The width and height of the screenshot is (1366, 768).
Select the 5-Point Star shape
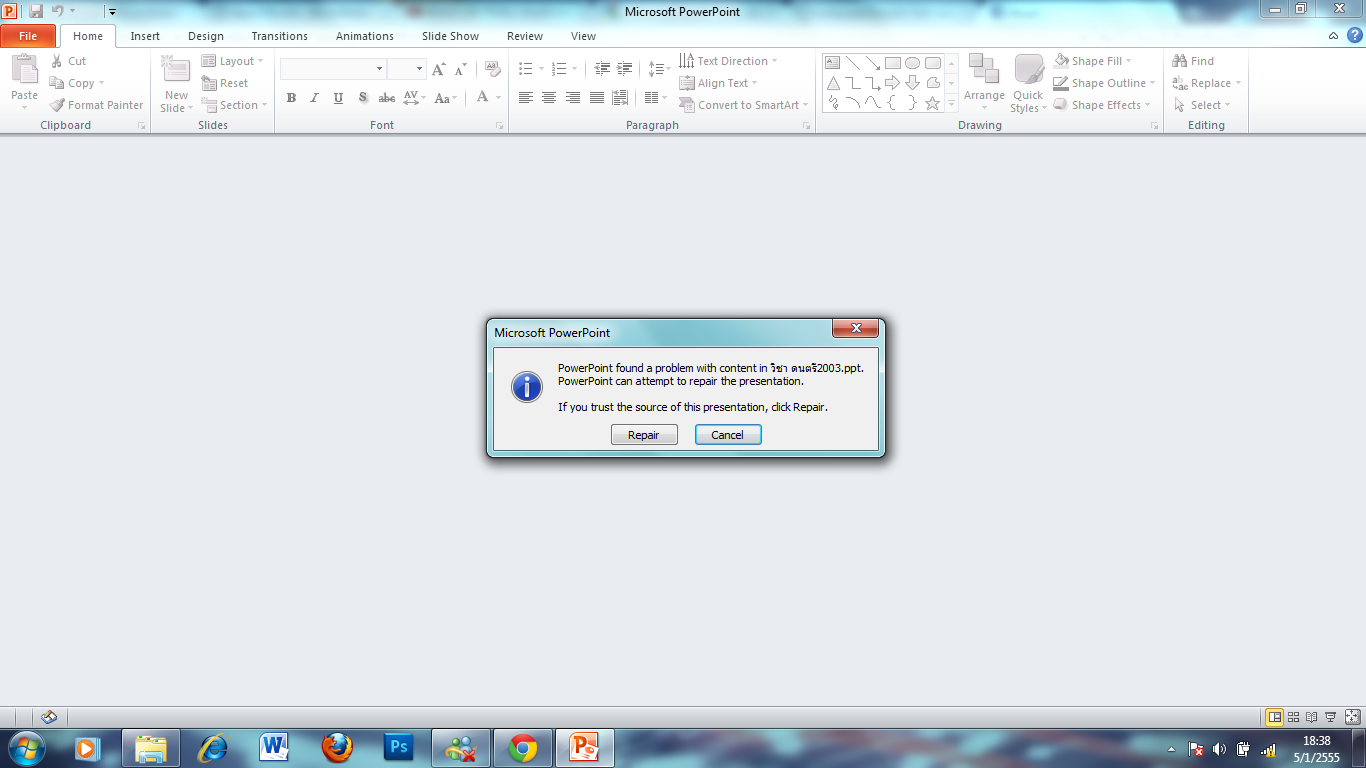pyautogui.click(x=933, y=103)
